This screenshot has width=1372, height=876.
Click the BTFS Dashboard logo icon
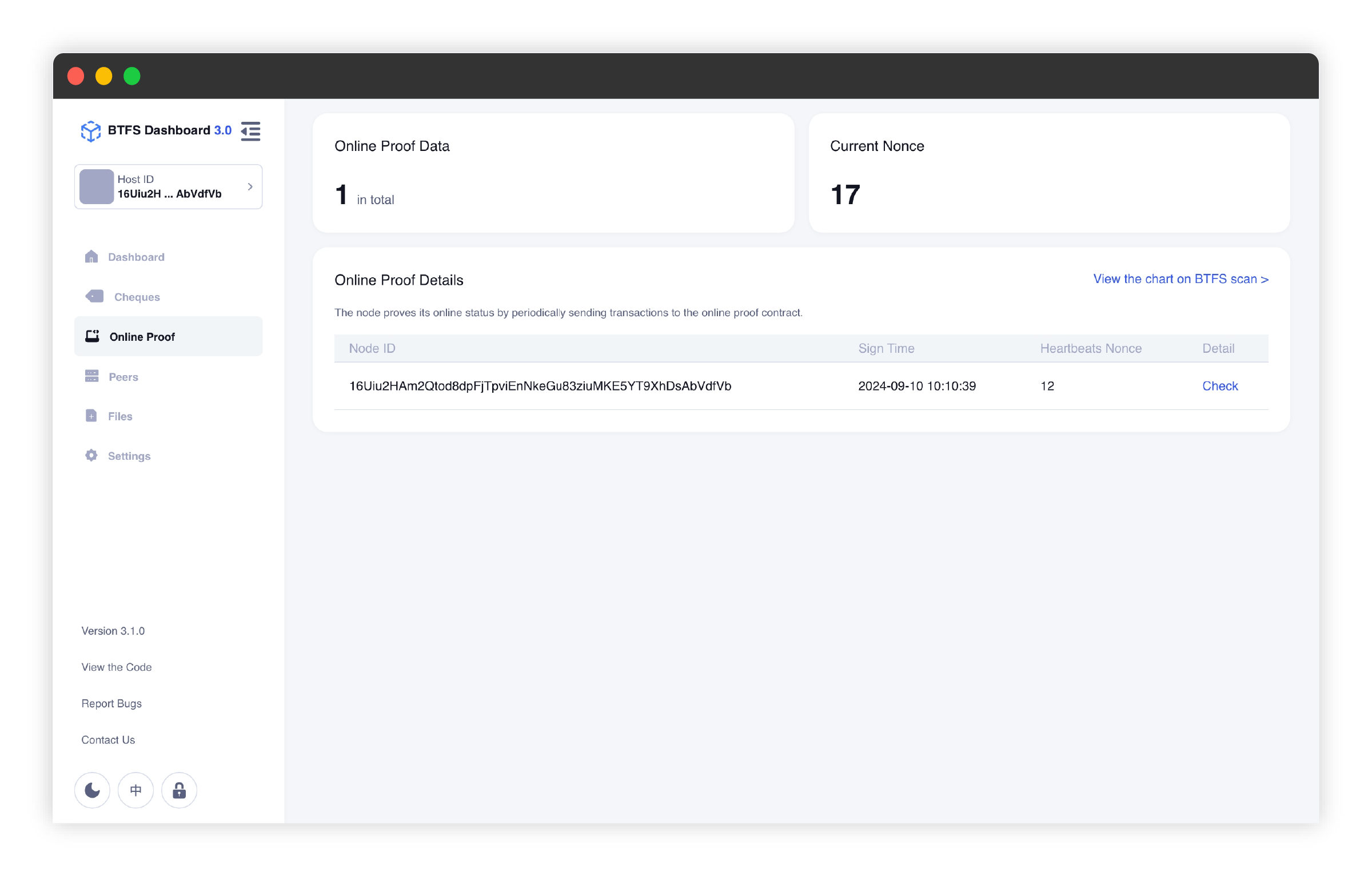(91, 130)
